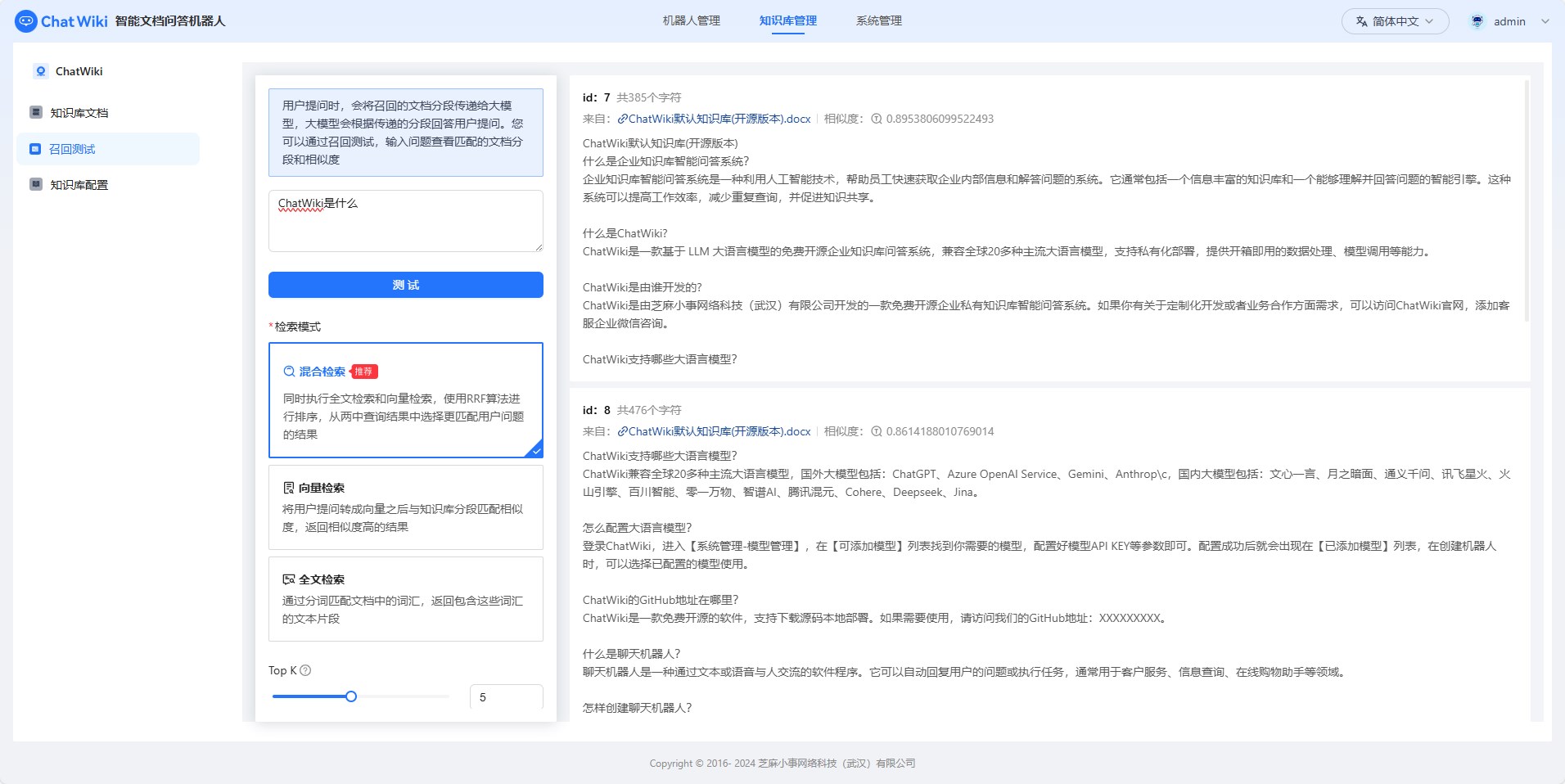Open the docx link for id 8

coord(719,431)
